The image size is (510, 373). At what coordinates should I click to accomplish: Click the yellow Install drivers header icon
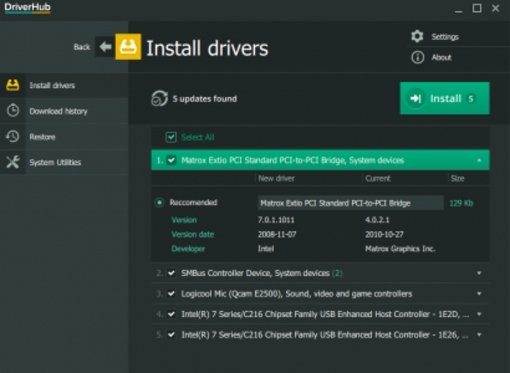coord(128,47)
